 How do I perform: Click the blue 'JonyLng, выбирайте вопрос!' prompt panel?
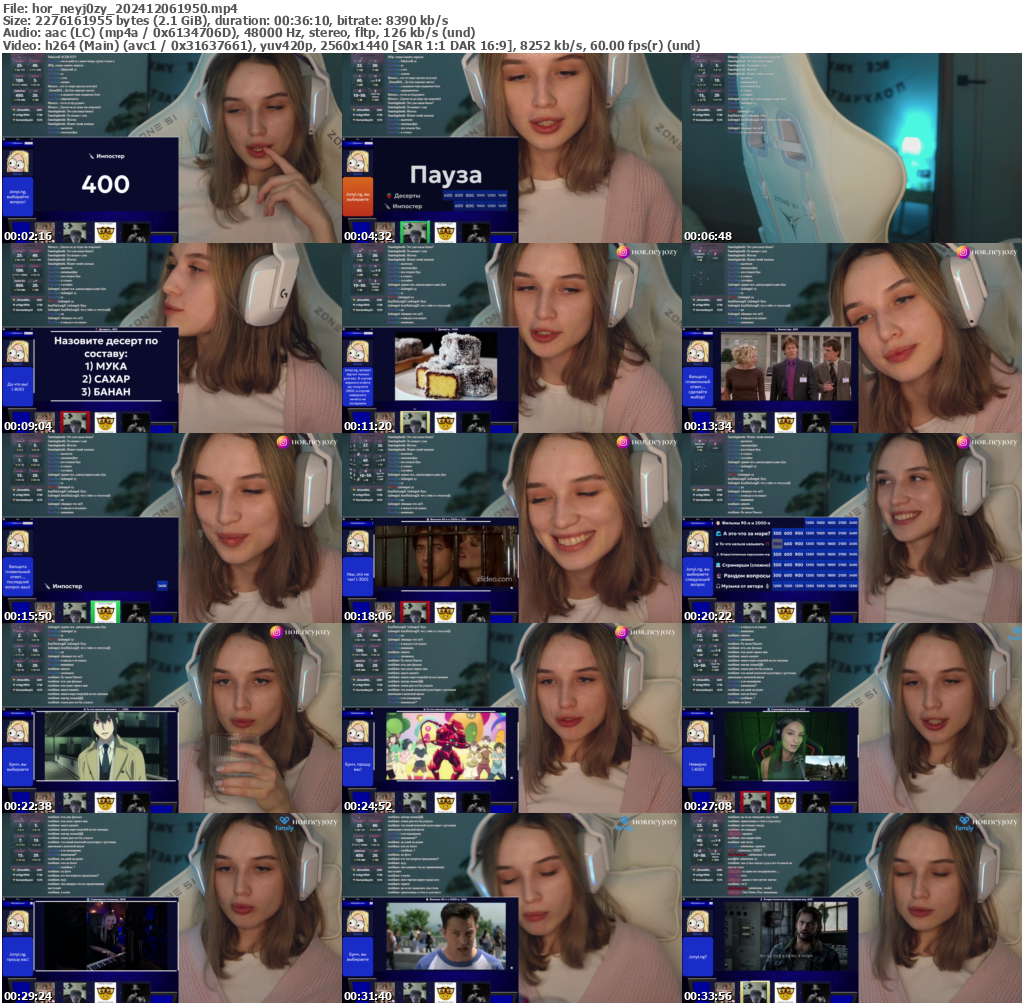(x=698, y=576)
